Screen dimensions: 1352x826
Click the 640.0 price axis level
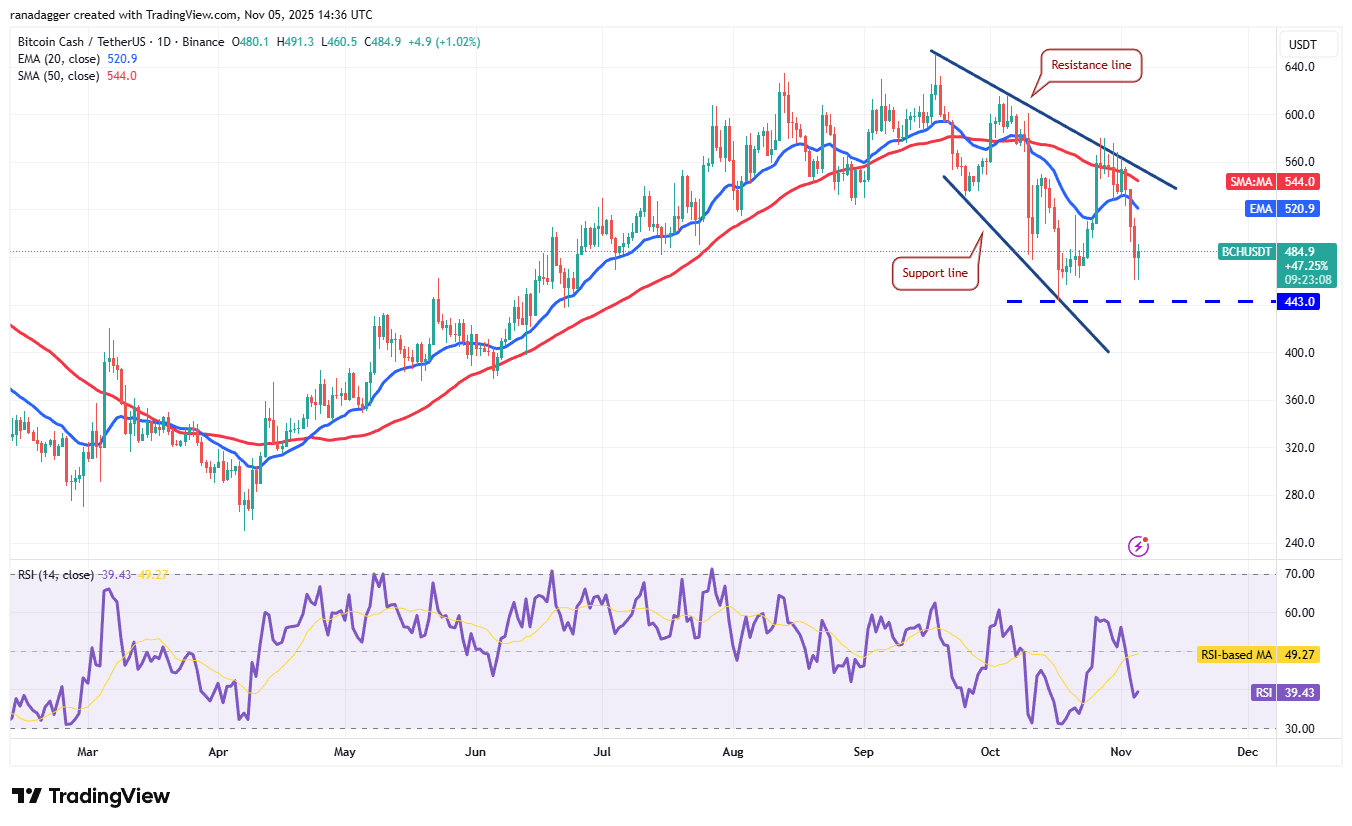pyautogui.click(x=1302, y=67)
